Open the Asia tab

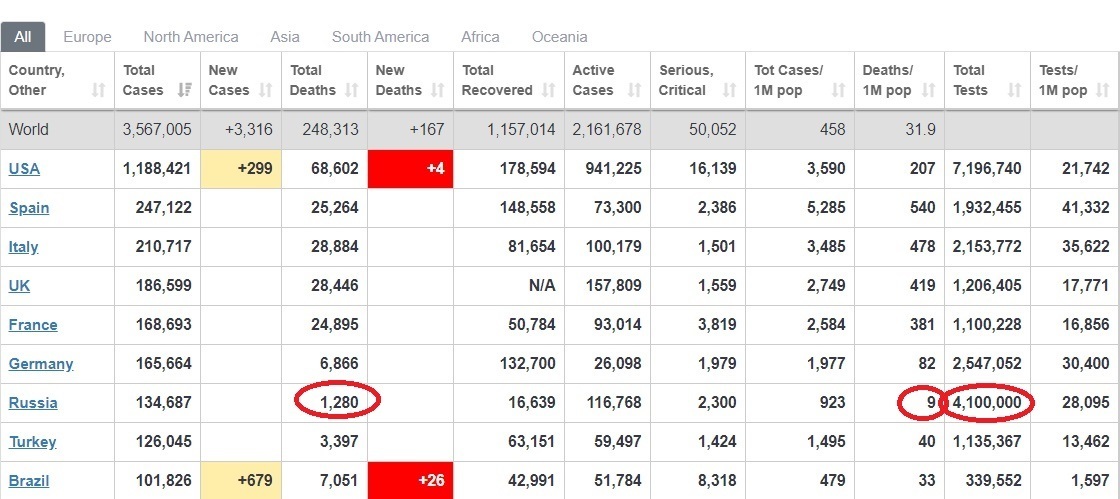(285, 37)
